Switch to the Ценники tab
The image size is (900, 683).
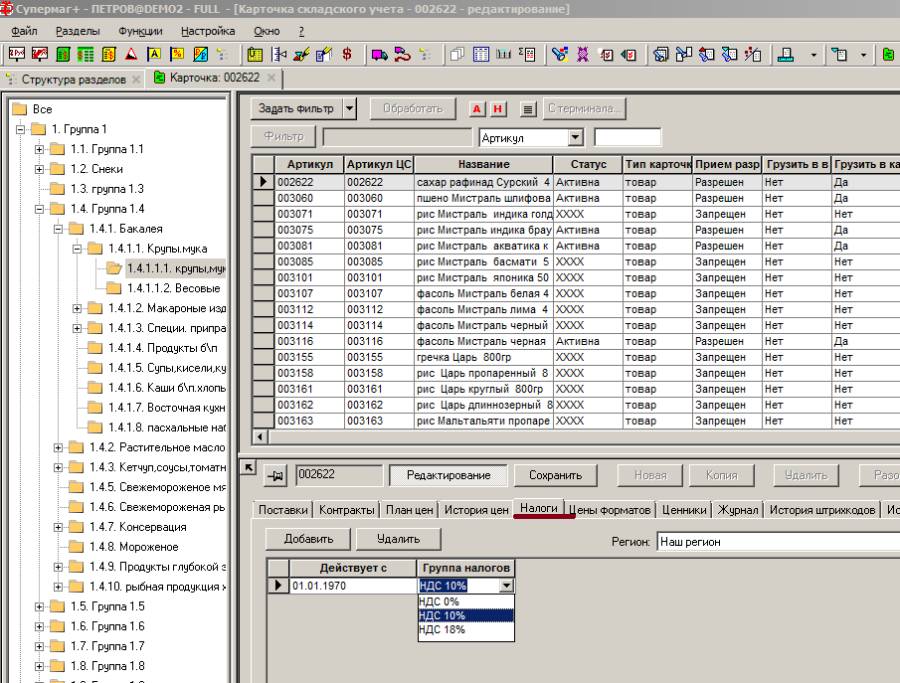pyautogui.click(x=684, y=510)
